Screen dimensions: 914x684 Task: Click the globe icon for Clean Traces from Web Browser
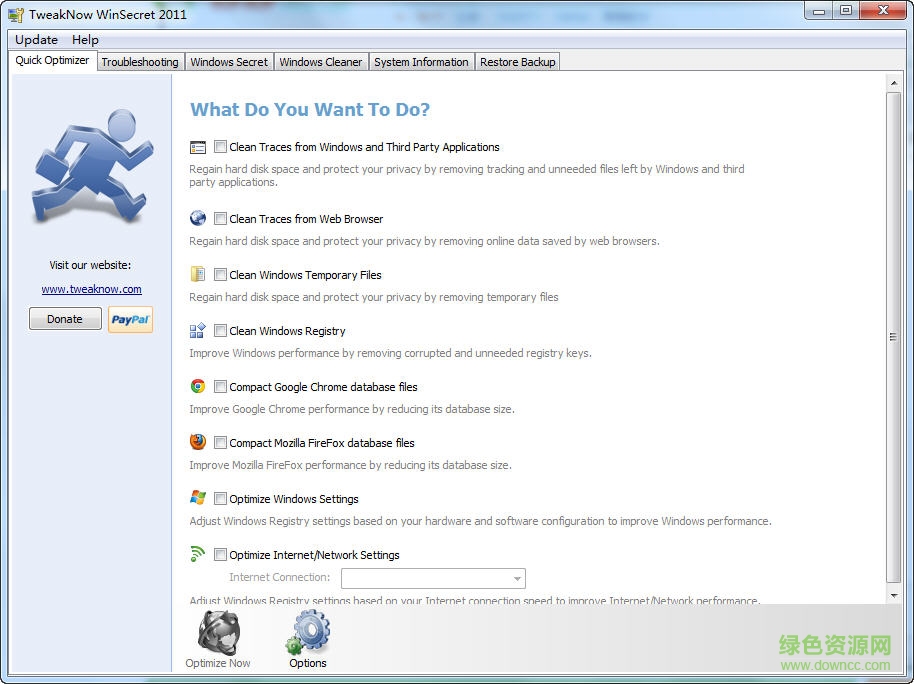(x=198, y=219)
